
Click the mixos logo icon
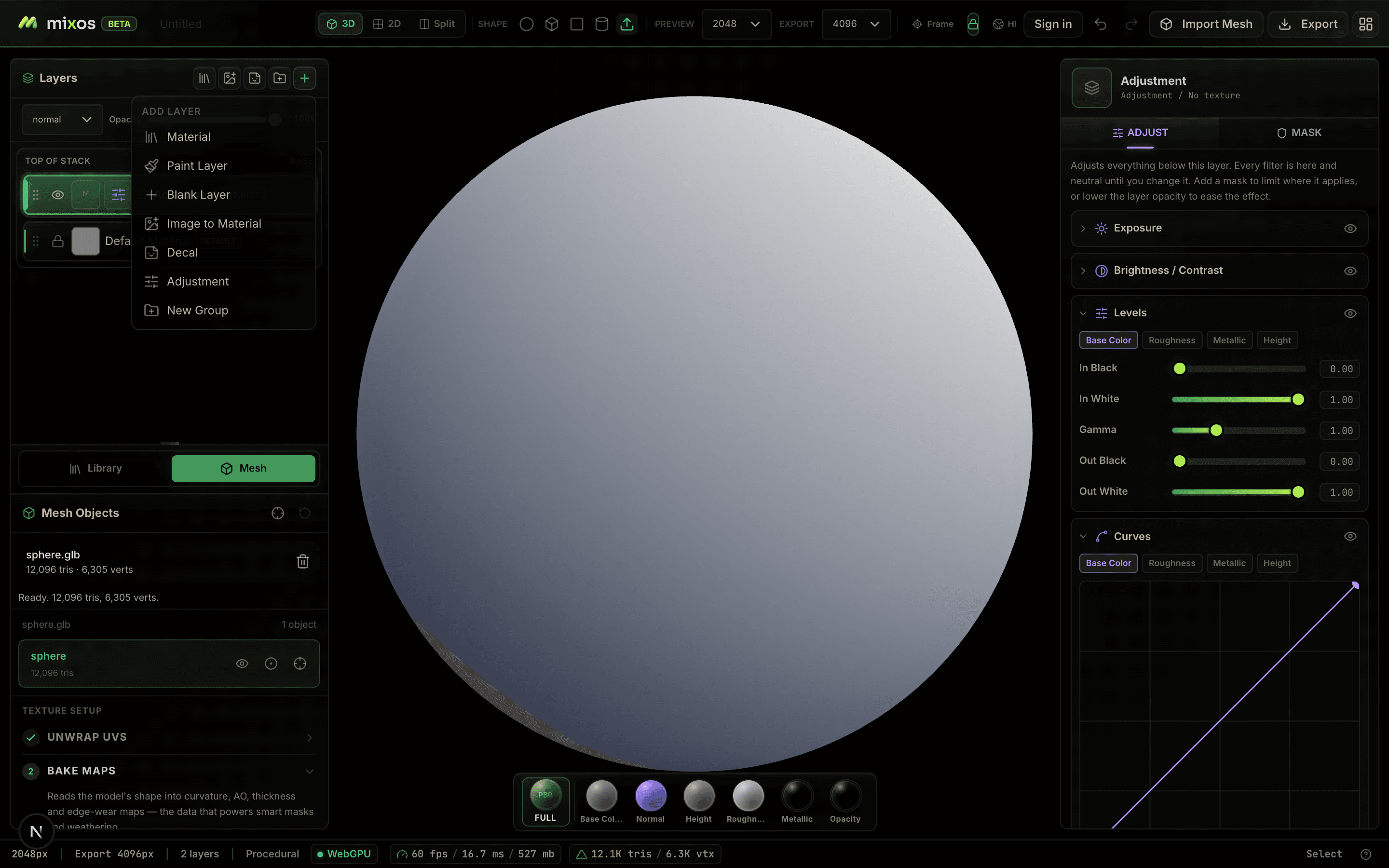pyautogui.click(x=27, y=23)
